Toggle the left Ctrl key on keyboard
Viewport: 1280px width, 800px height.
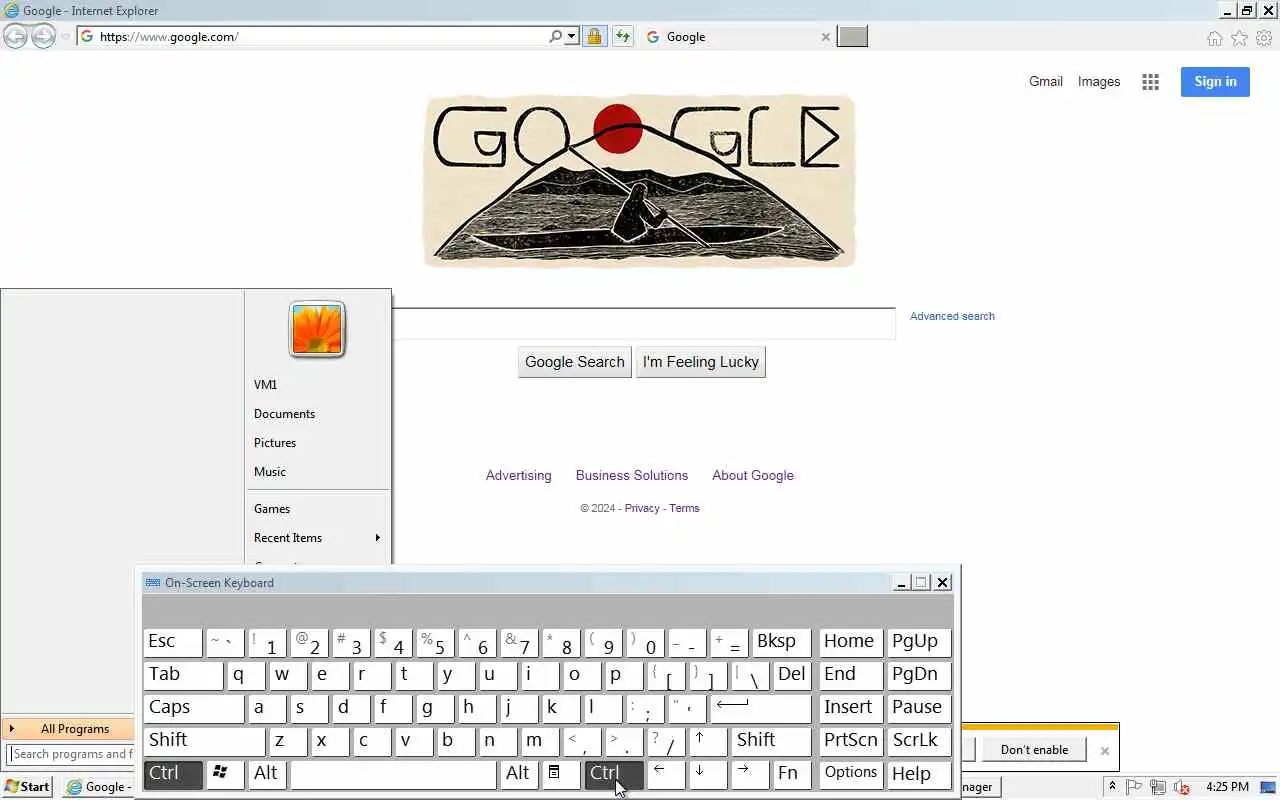(x=173, y=774)
